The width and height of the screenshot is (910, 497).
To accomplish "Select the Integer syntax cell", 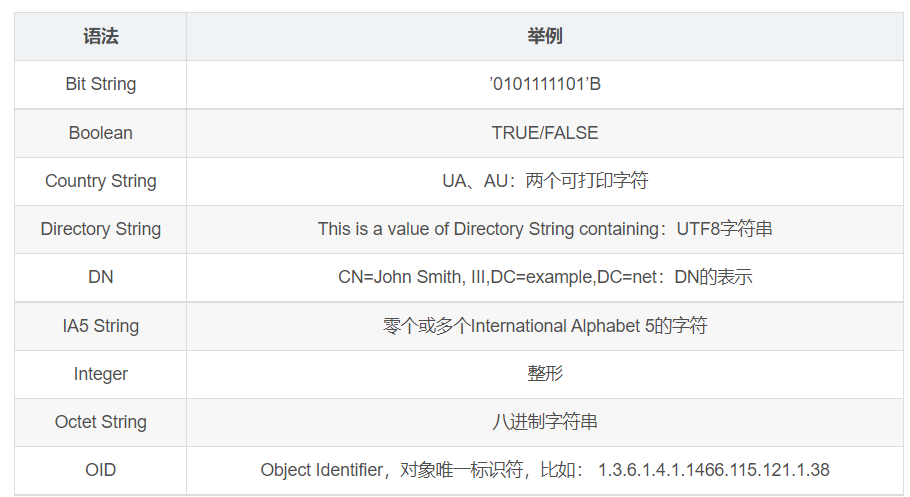I will pyautogui.click(x=100, y=374).
